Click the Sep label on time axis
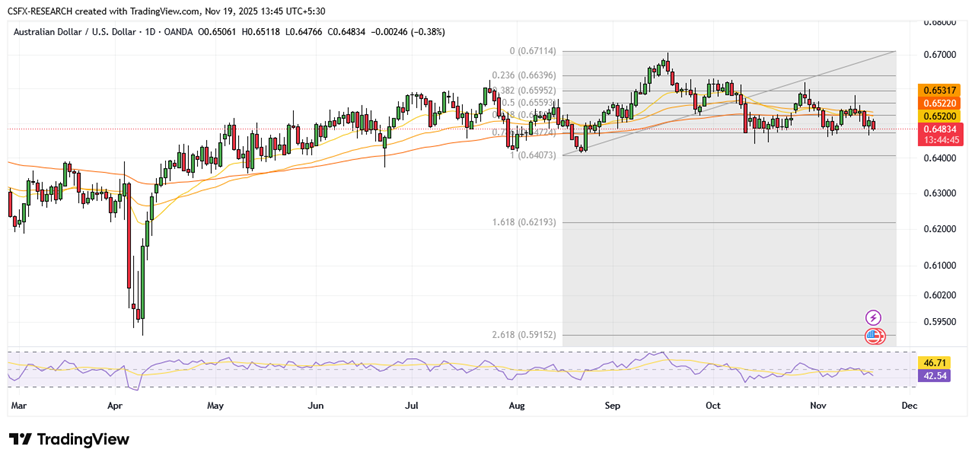Image resolution: width=975 pixels, height=462 pixels. (613, 406)
